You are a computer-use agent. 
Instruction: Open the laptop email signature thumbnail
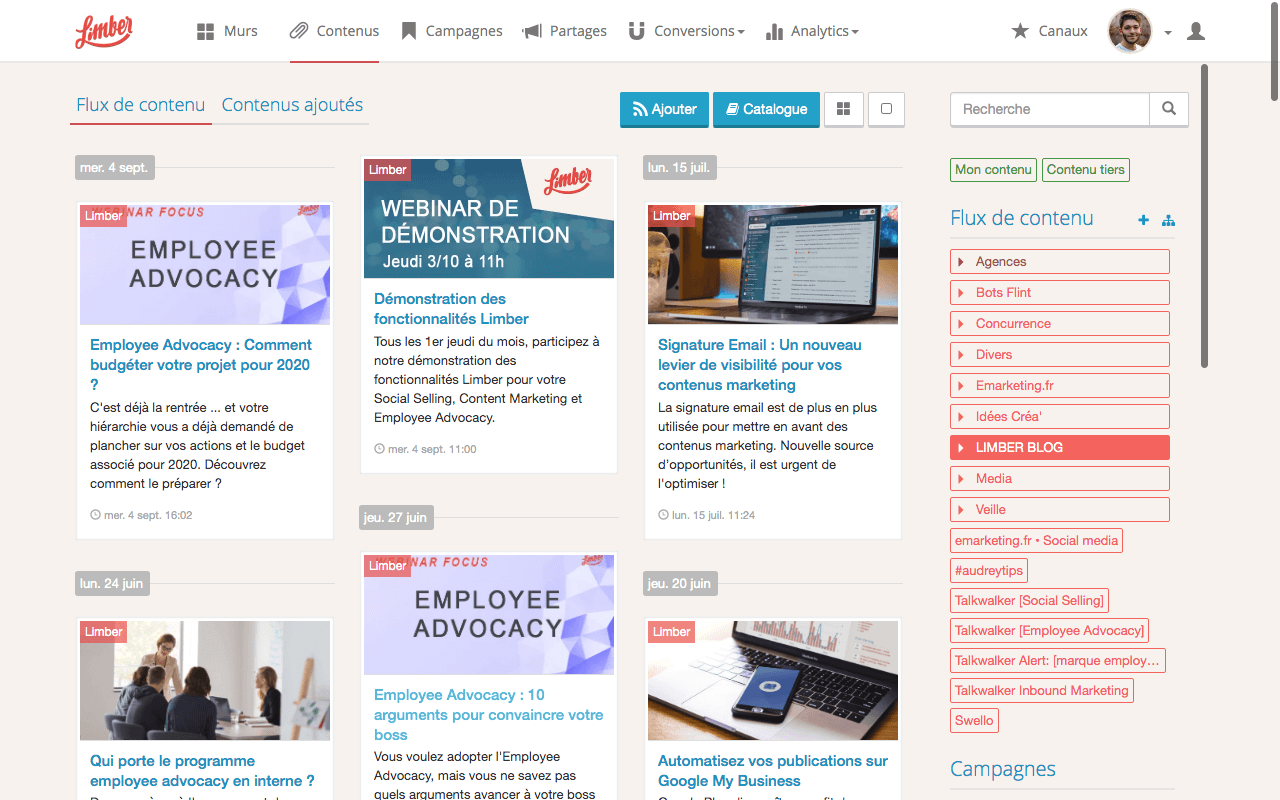click(773, 264)
